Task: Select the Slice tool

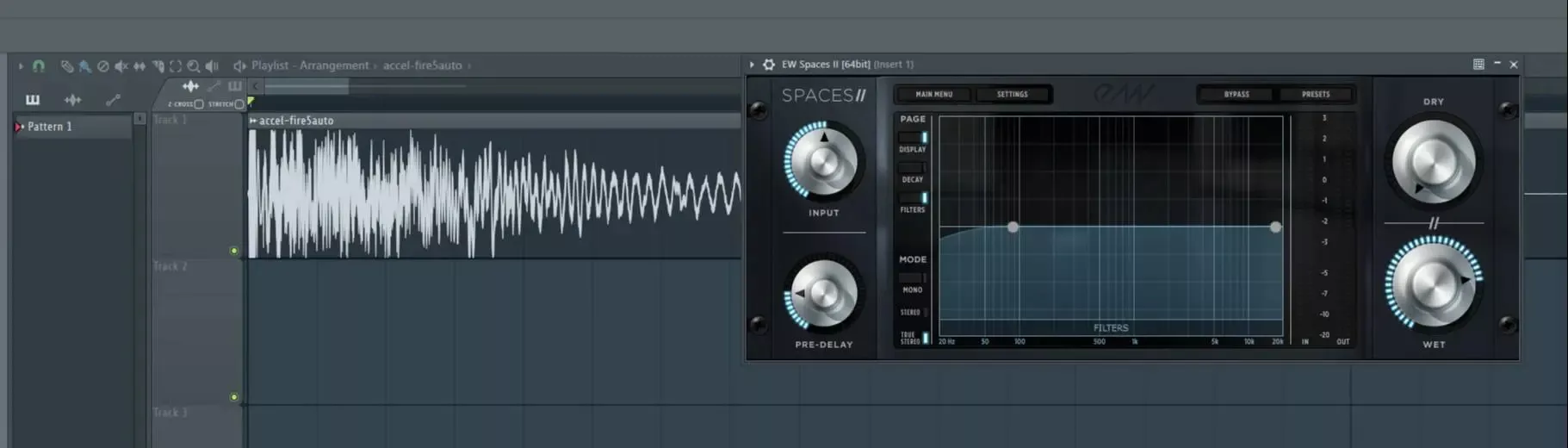Action: coord(158,65)
